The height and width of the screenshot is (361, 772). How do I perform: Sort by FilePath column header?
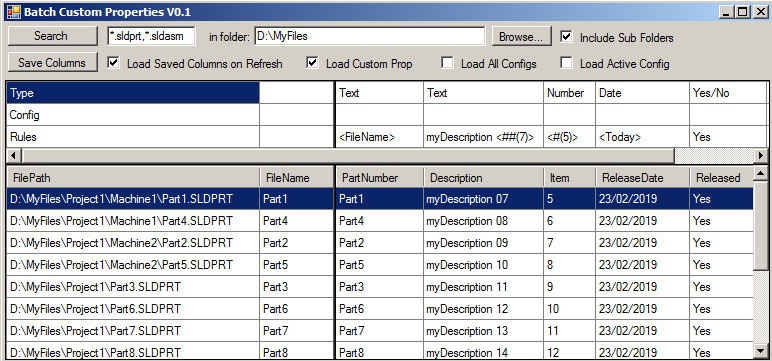[133, 177]
